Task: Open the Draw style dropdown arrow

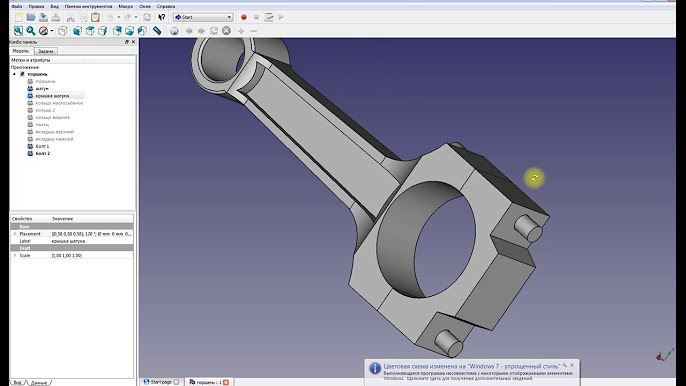Action: click(x=52, y=31)
